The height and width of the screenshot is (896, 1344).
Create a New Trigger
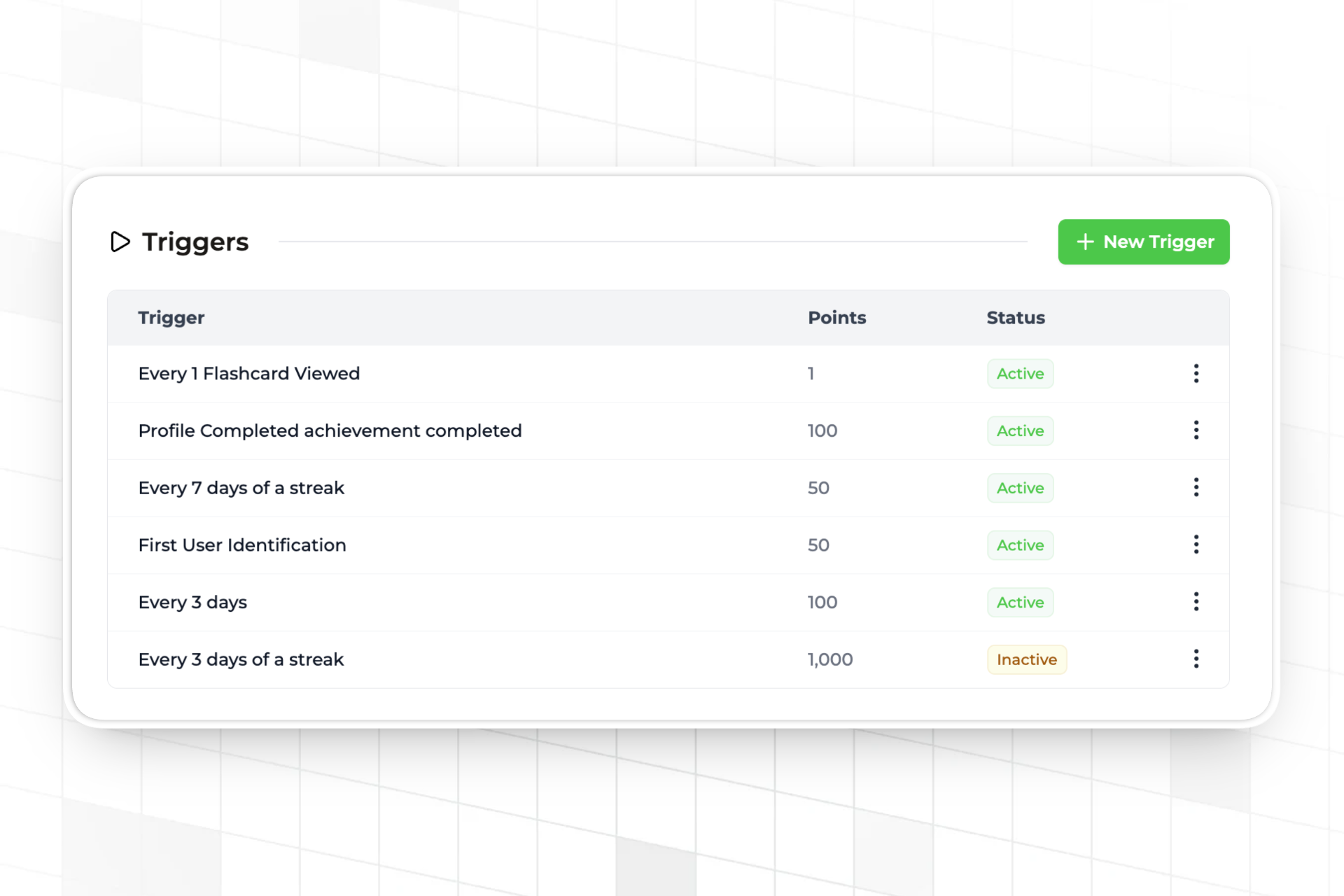point(1143,241)
